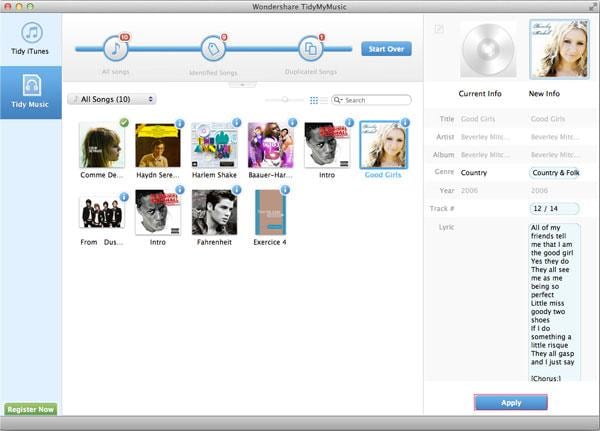
Task: Switch to list view
Action: (x=324, y=100)
